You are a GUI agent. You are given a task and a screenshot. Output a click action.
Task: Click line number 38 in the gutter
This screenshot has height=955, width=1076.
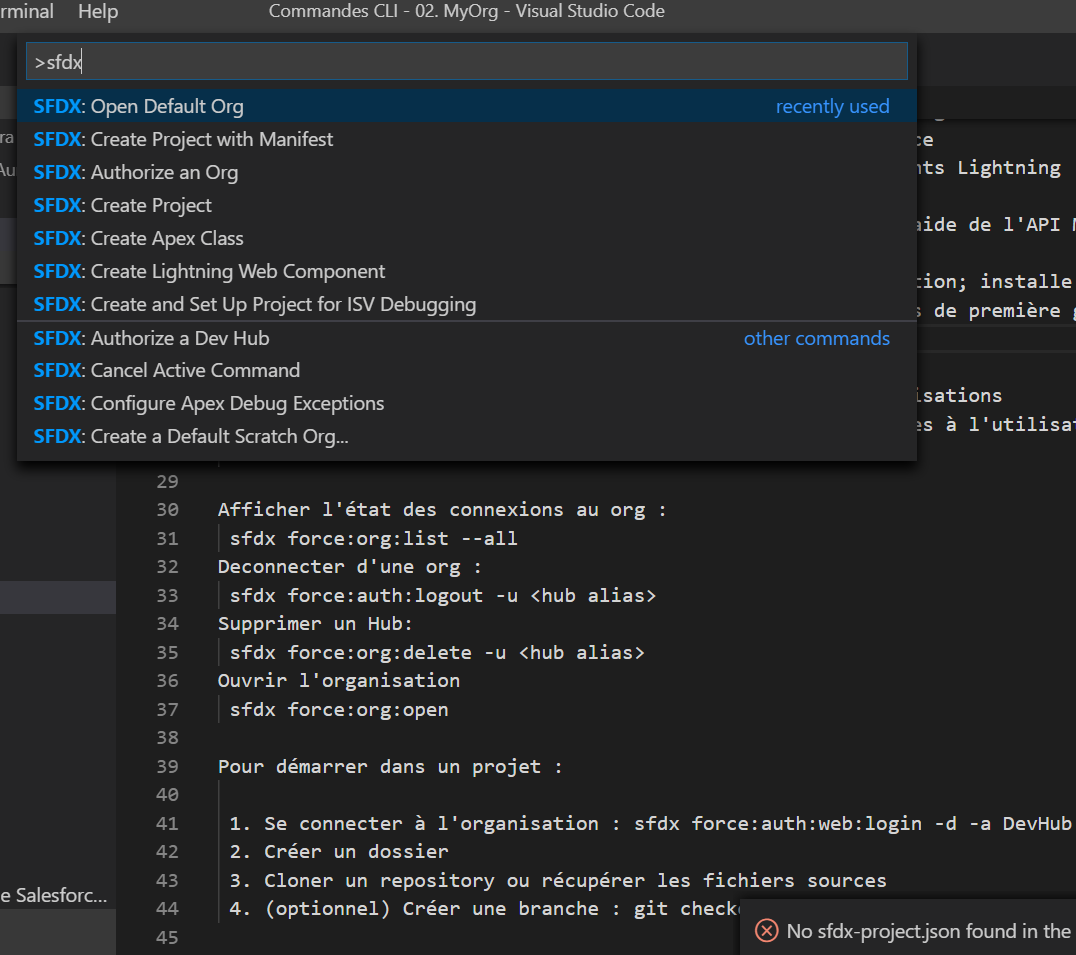click(167, 738)
